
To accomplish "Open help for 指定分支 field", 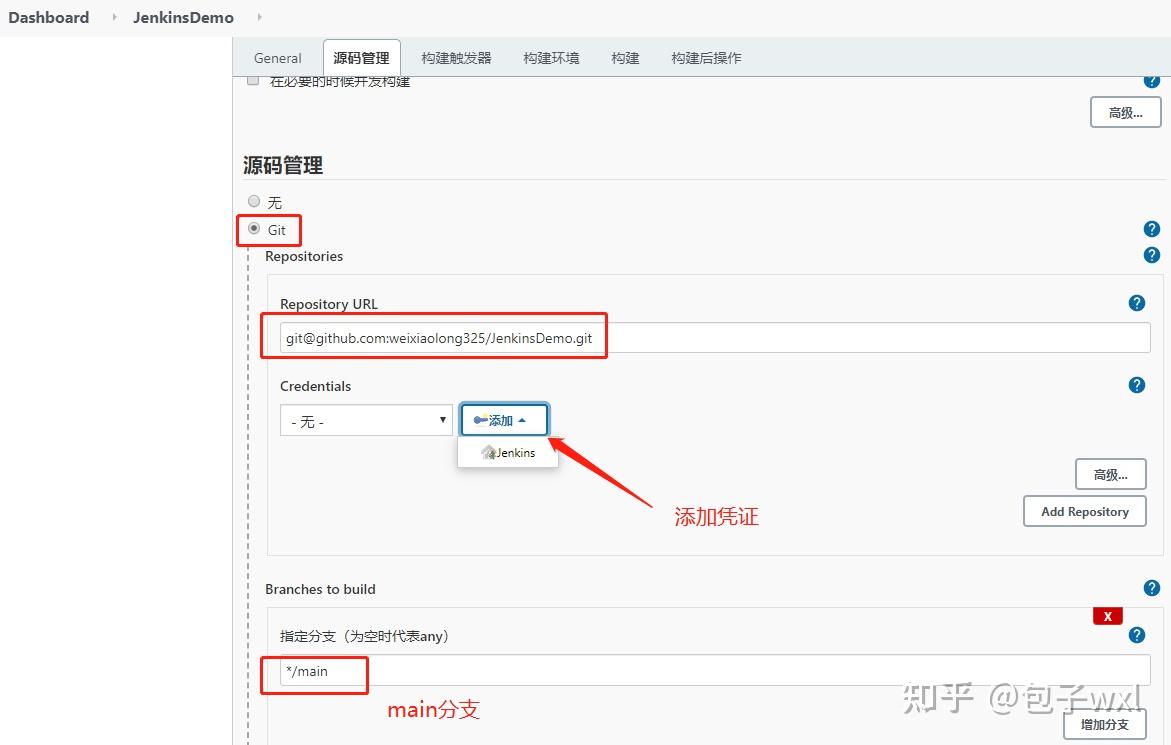I will coord(1137,634).
